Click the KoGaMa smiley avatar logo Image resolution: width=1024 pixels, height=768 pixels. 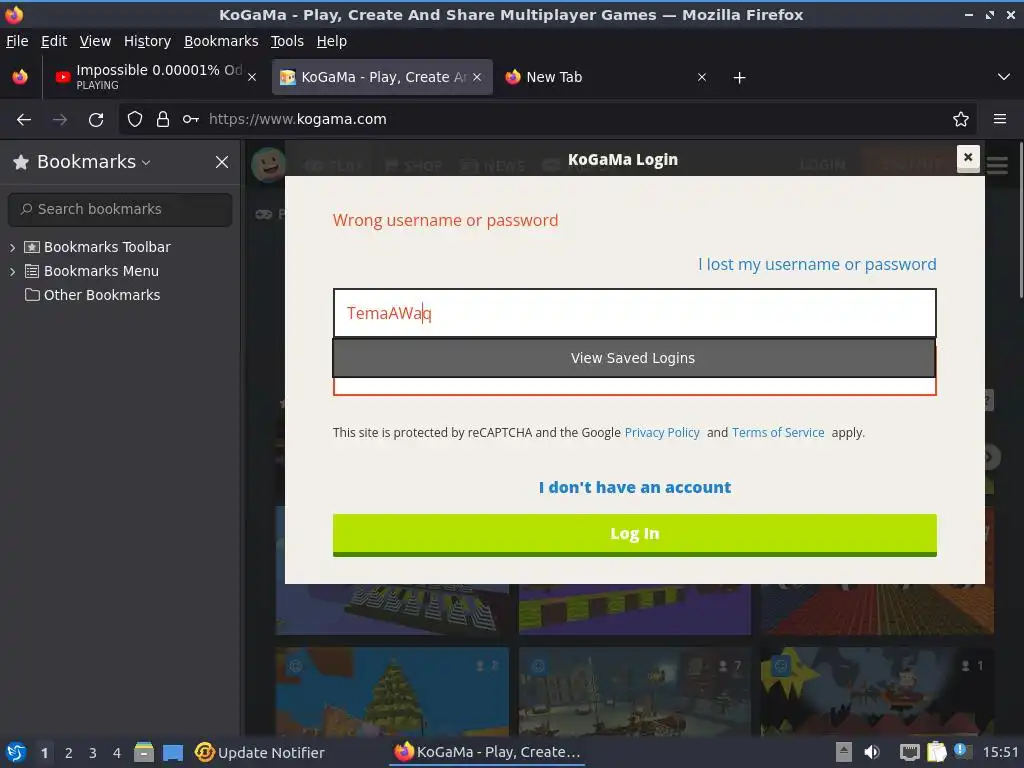click(268, 165)
